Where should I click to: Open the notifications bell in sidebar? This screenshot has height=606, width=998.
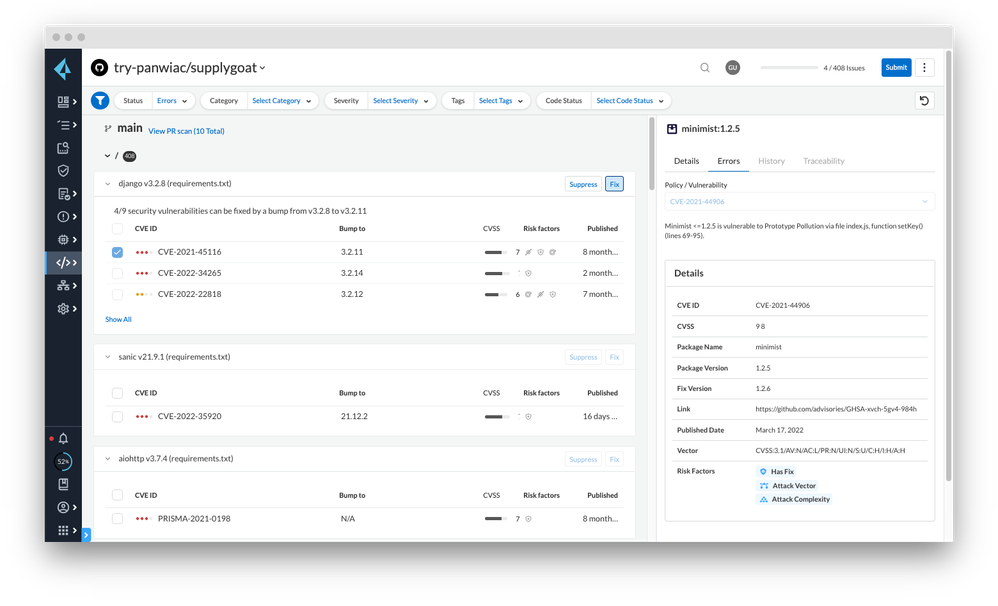pyautogui.click(x=64, y=439)
